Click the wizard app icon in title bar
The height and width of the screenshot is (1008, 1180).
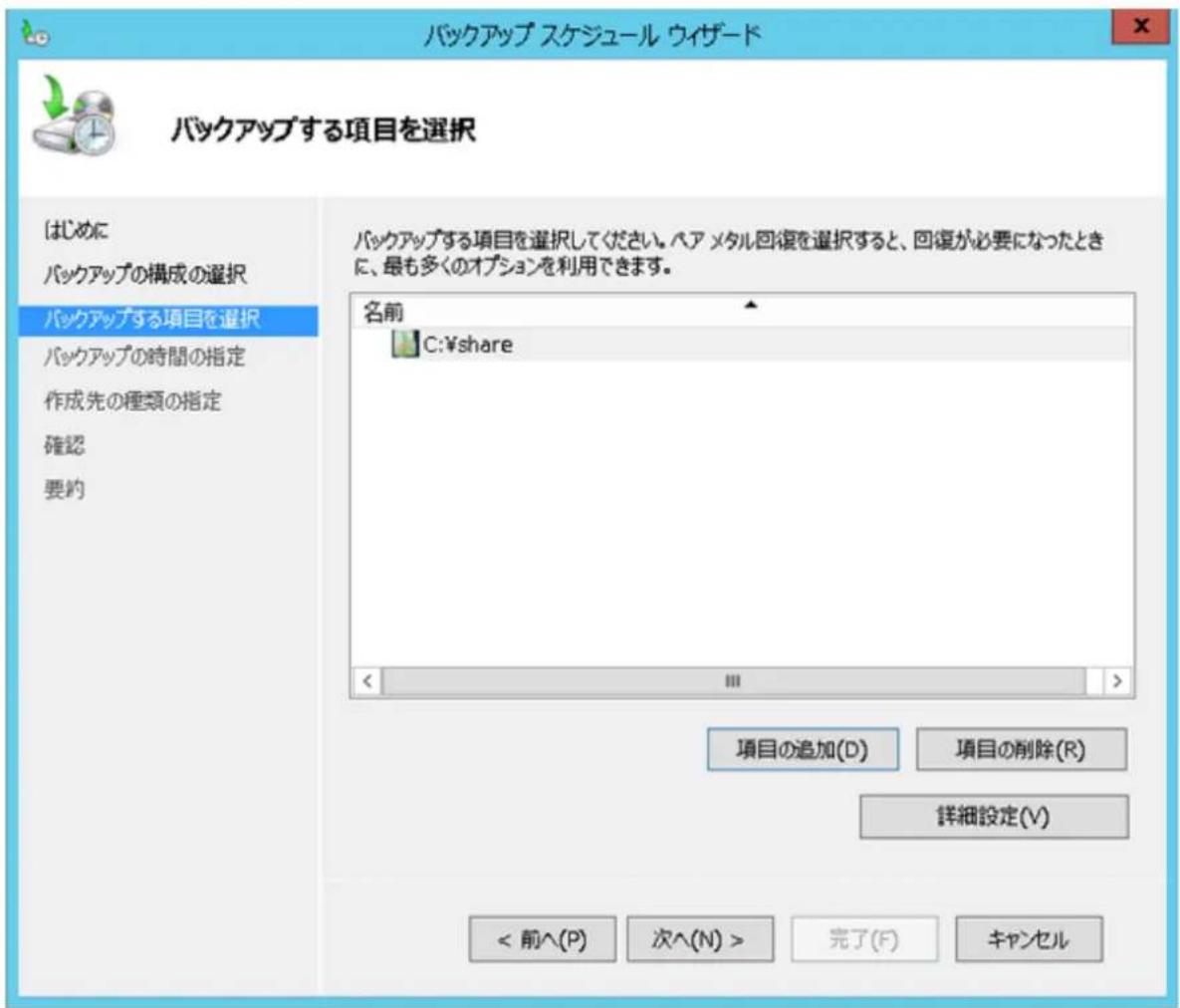pos(35,34)
